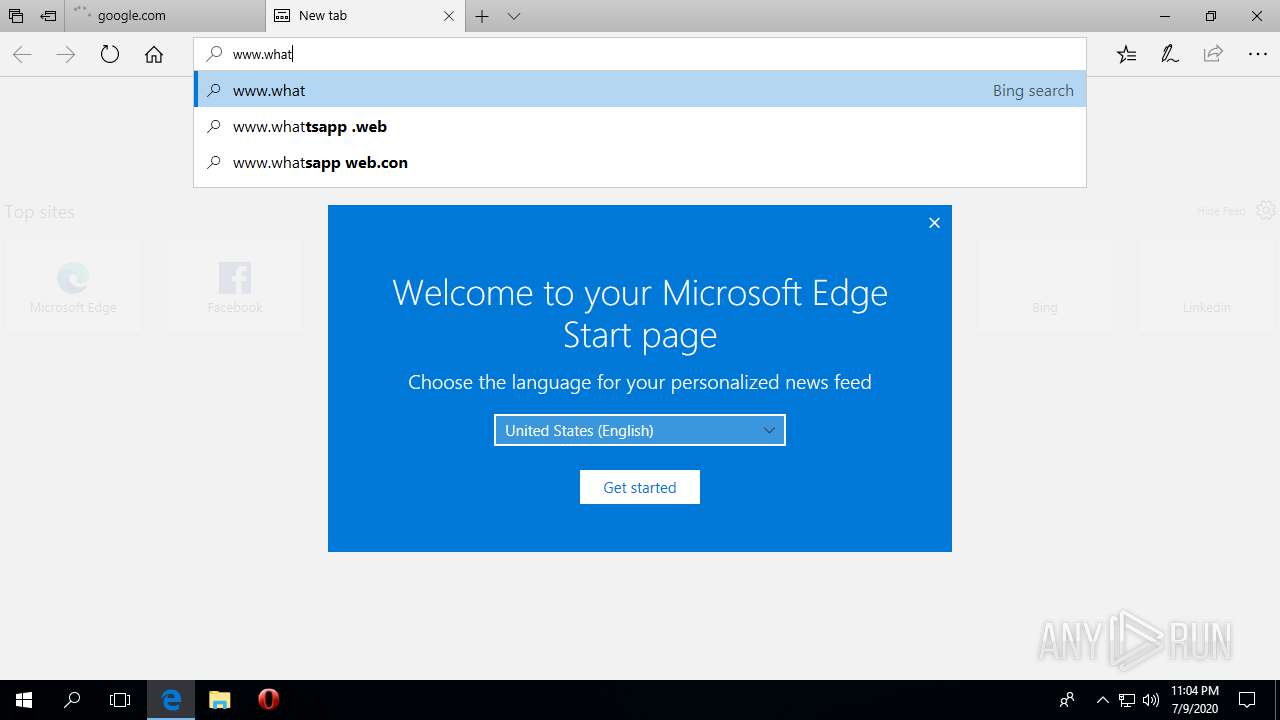Go to the Home page
Image resolution: width=1280 pixels, height=720 pixels.
pyautogui.click(x=154, y=55)
